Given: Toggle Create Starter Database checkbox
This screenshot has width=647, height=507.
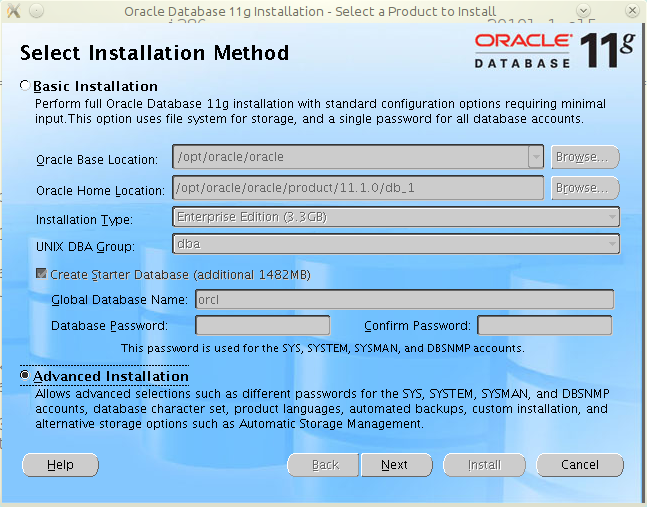Looking at the screenshot, I should 41,274.
